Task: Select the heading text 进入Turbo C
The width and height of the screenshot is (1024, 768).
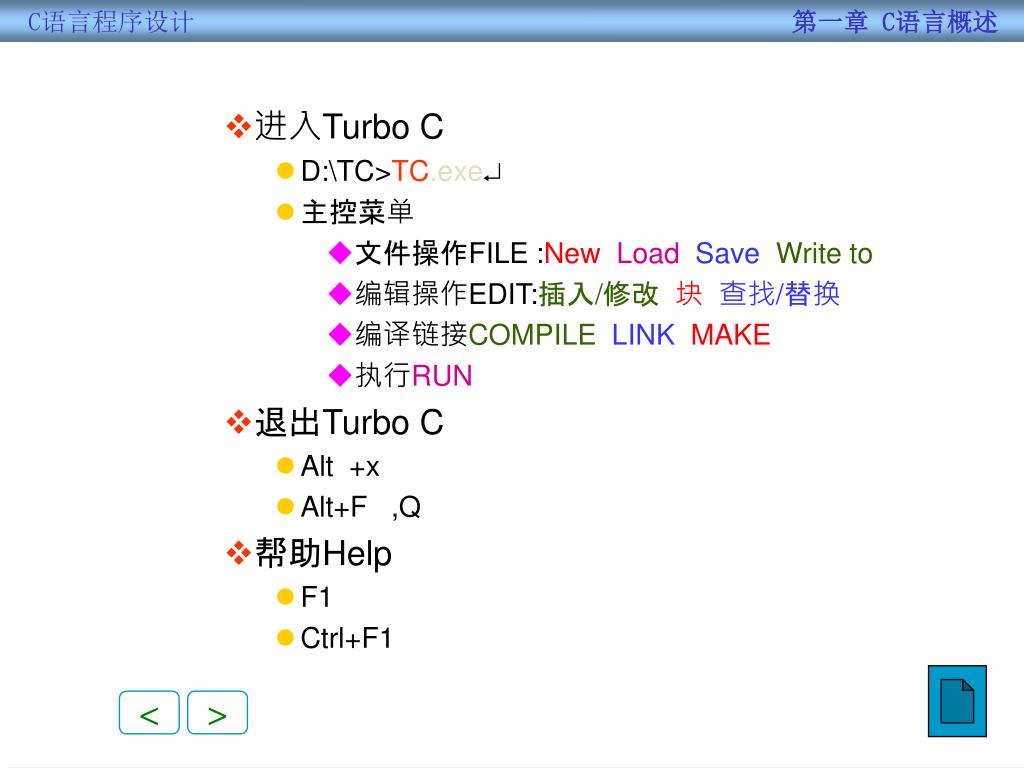Action: [x=349, y=126]
